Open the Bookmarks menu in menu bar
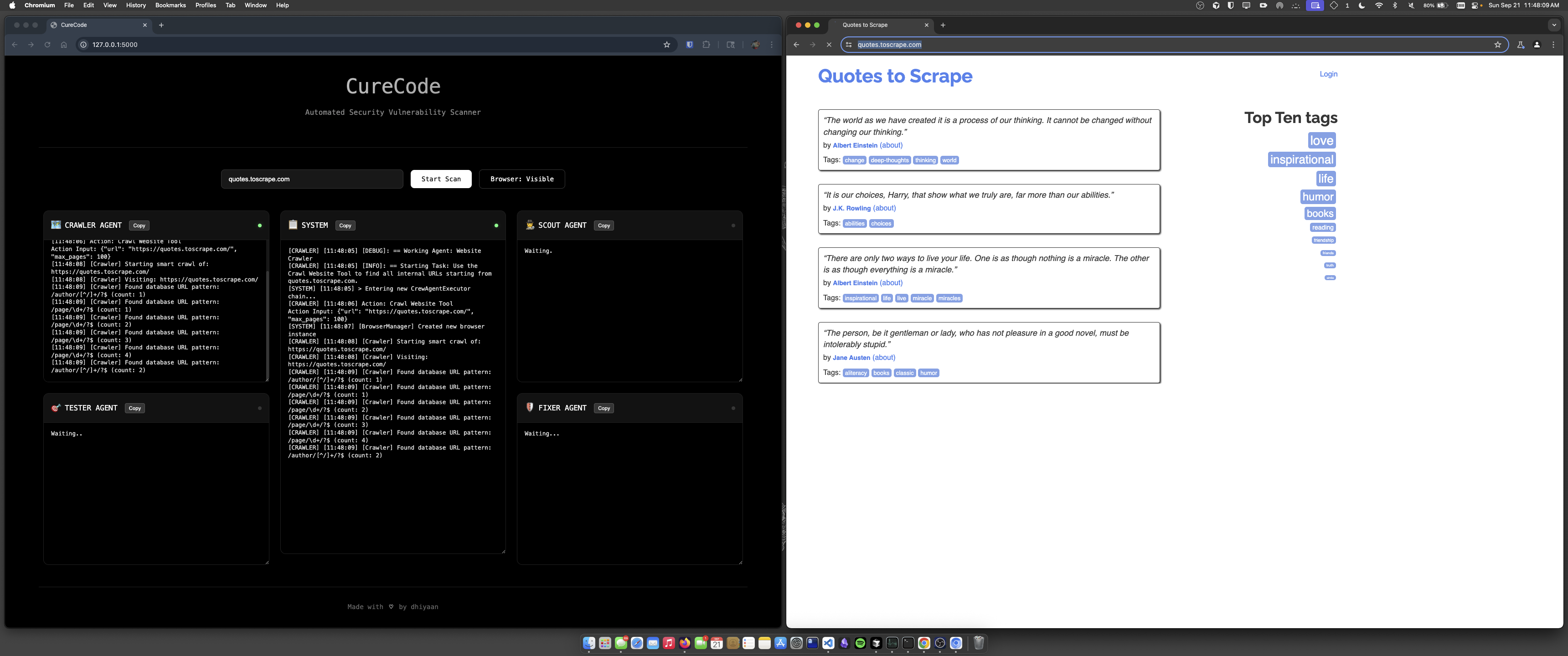 click(x=170, y=5)
